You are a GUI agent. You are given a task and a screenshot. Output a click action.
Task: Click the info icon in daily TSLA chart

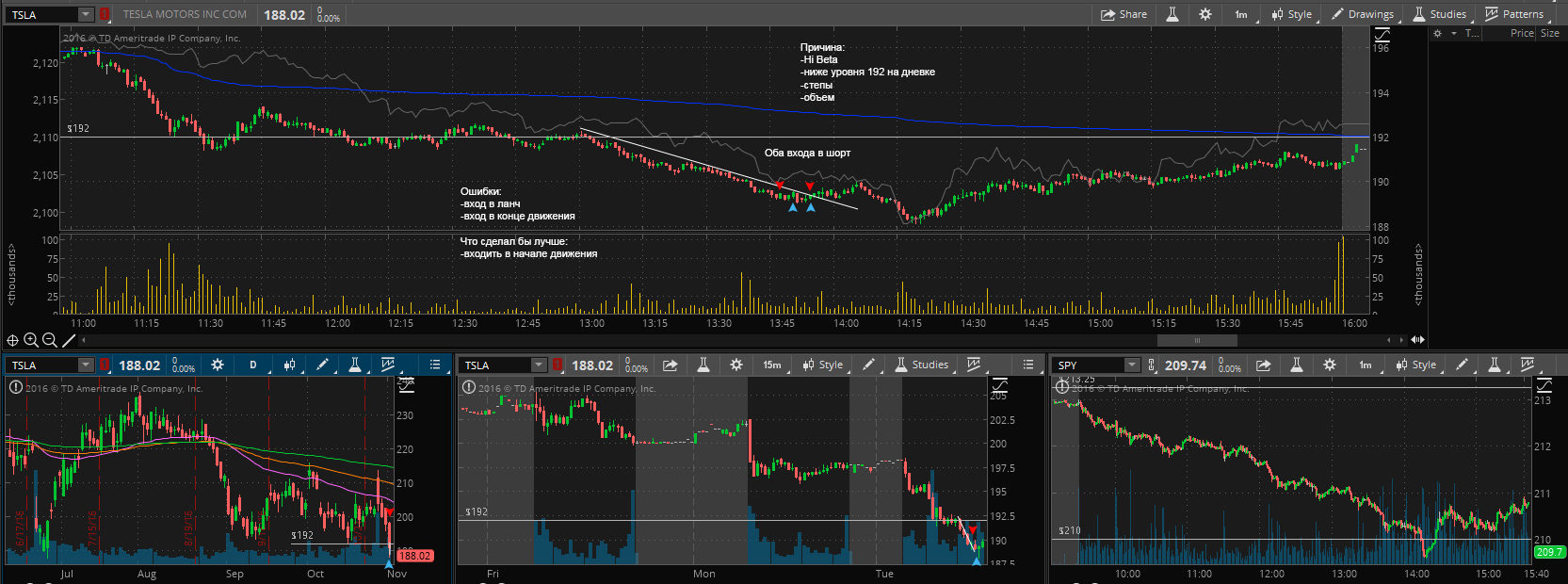(x=16, y=387)
